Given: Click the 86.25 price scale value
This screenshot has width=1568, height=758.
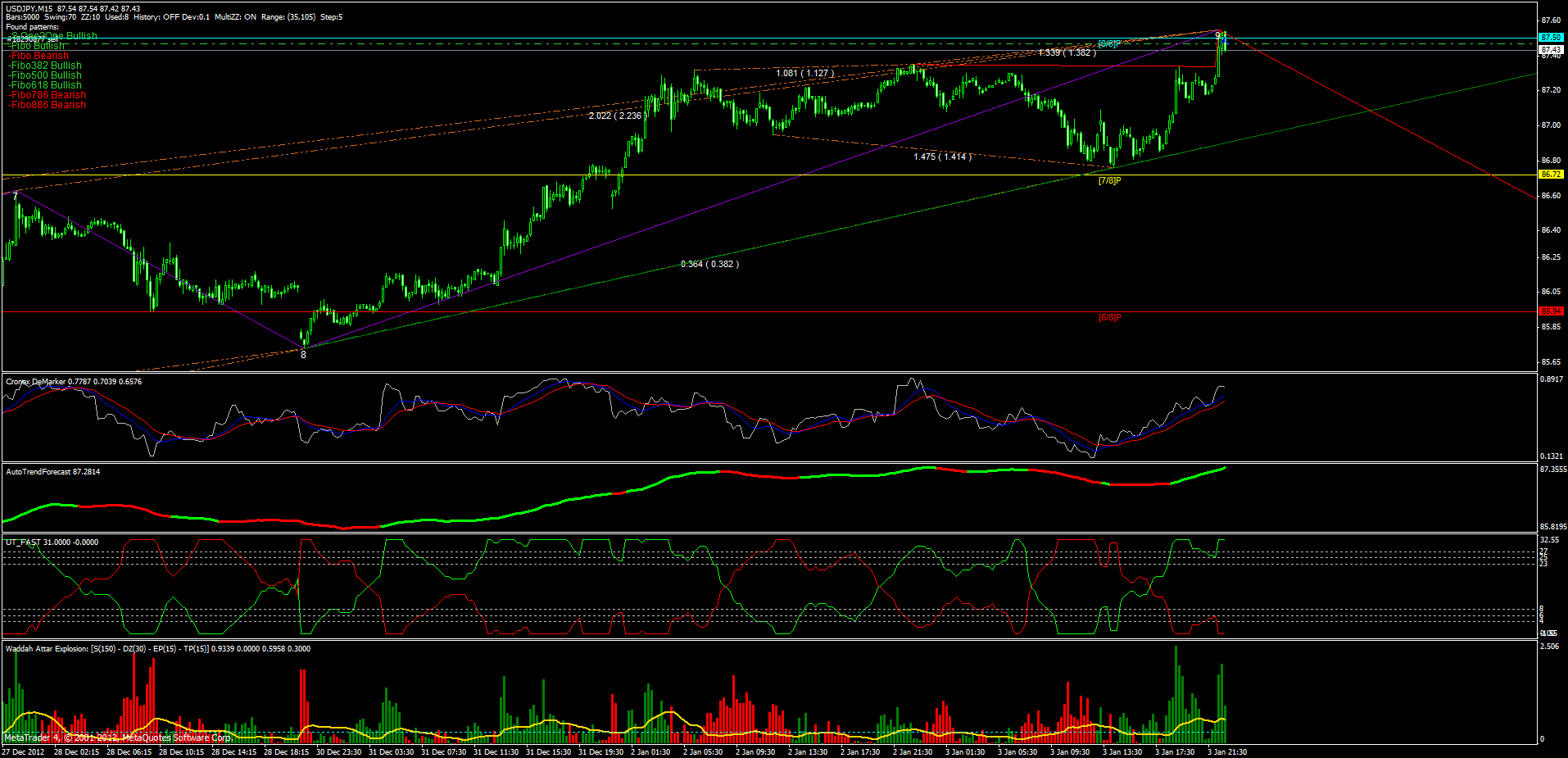Looking at the screenshot, I should (x=1551, y=257).
